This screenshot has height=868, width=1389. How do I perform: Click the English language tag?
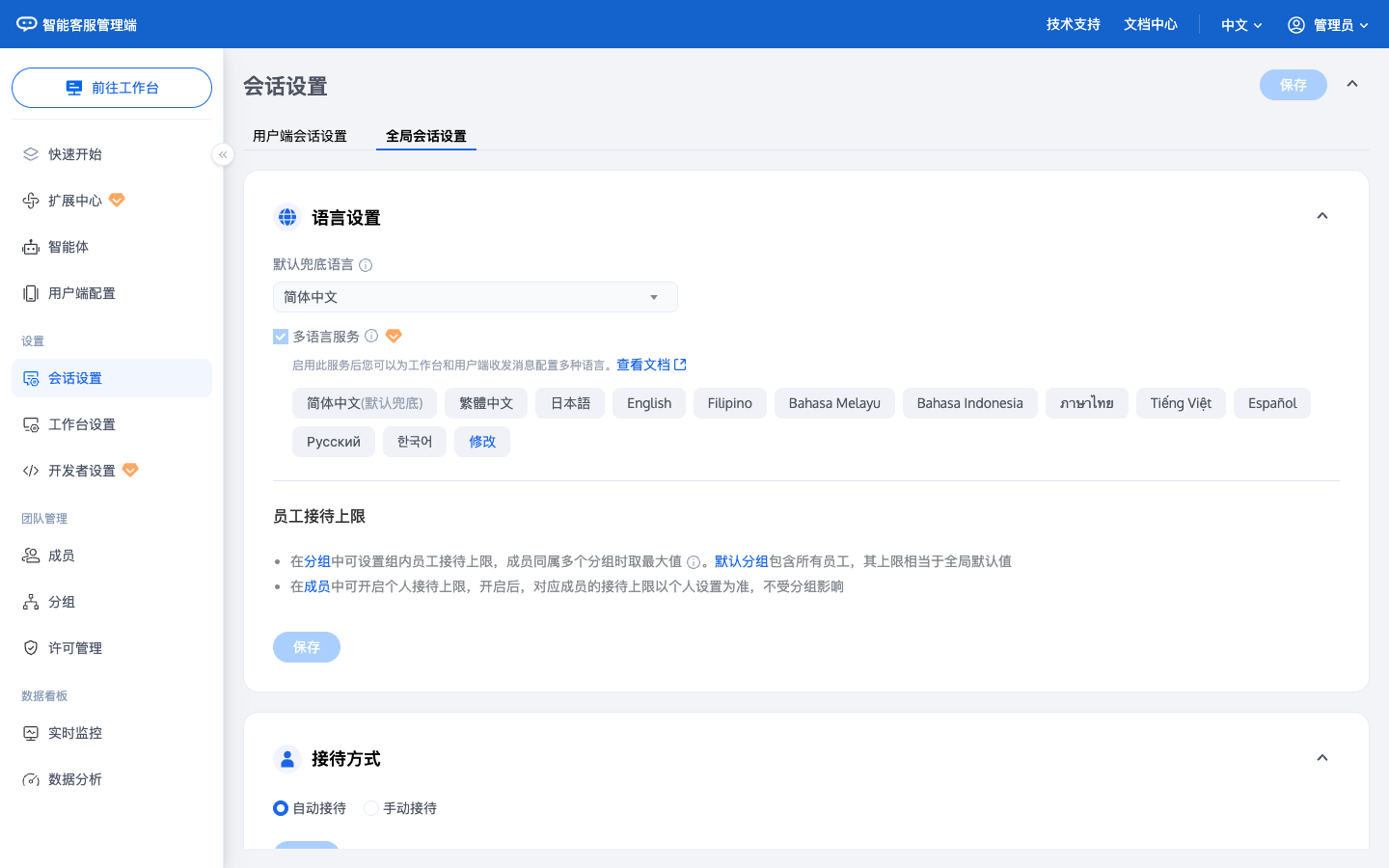point(649,403)
